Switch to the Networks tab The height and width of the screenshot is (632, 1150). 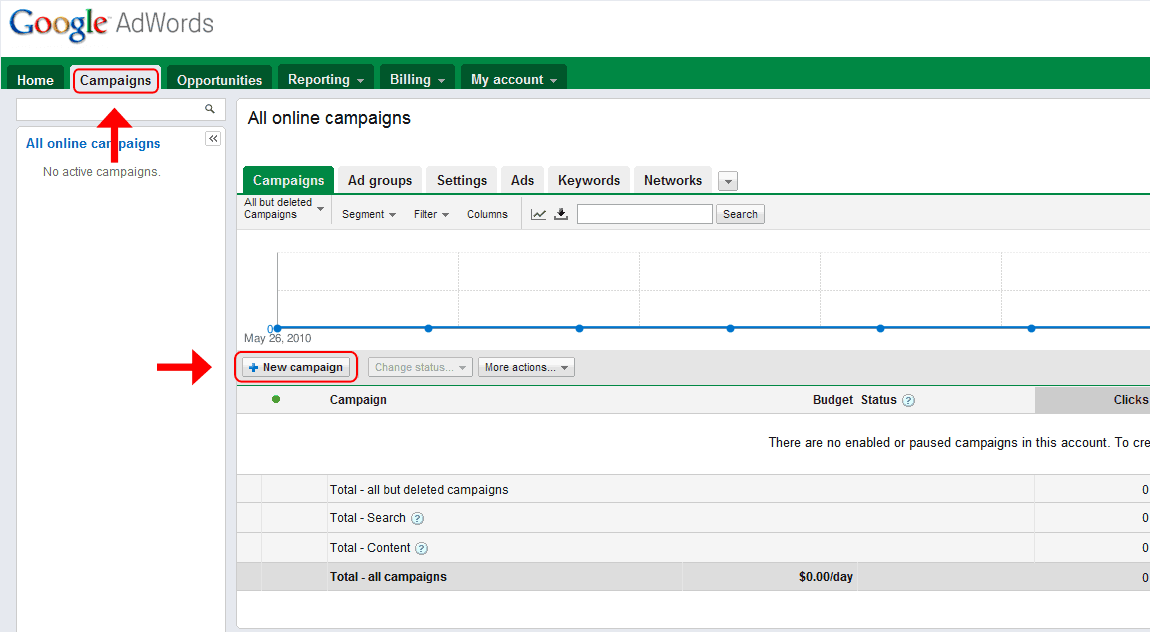coord(673,180)
